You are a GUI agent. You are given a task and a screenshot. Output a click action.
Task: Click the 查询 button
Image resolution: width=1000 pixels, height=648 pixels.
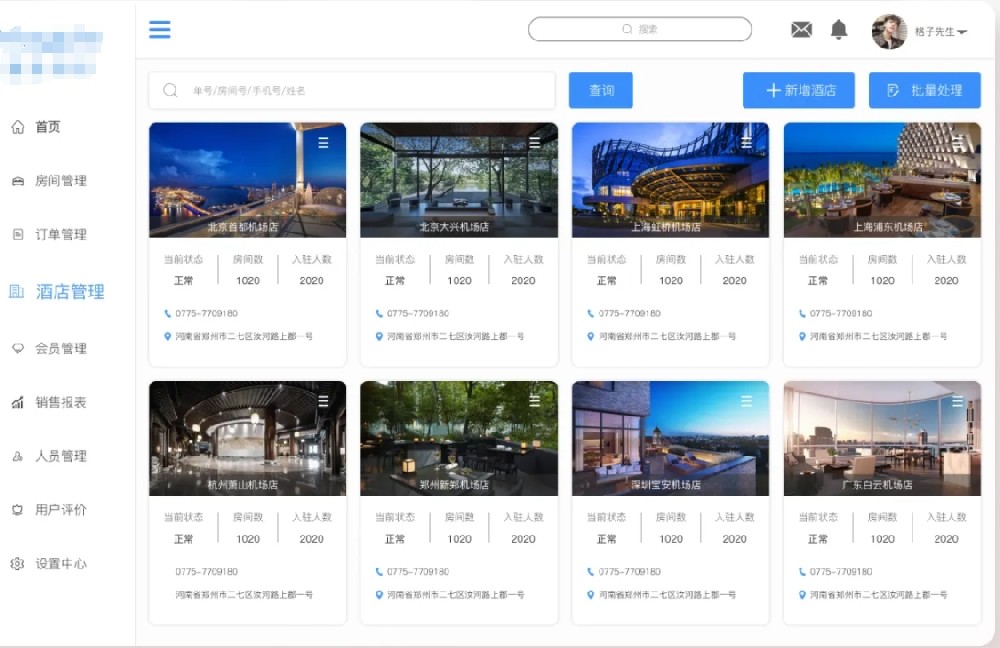pyautogui.click(x=601, y=91)
